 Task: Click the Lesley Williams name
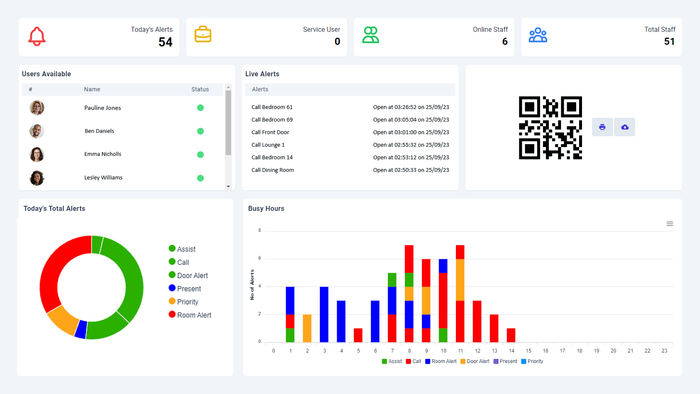103,178
